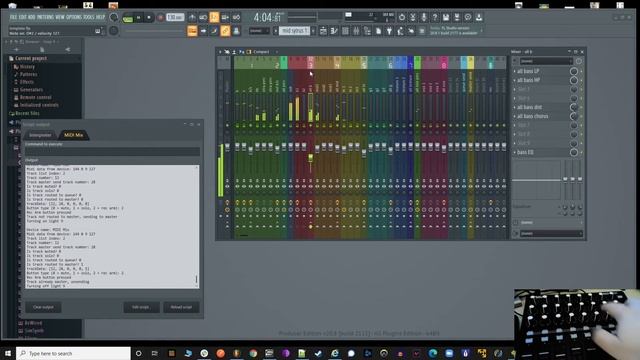This screenshot has height=360, width=640.
Task: Open the OPTIONS menu
Action: coord(74,17)
